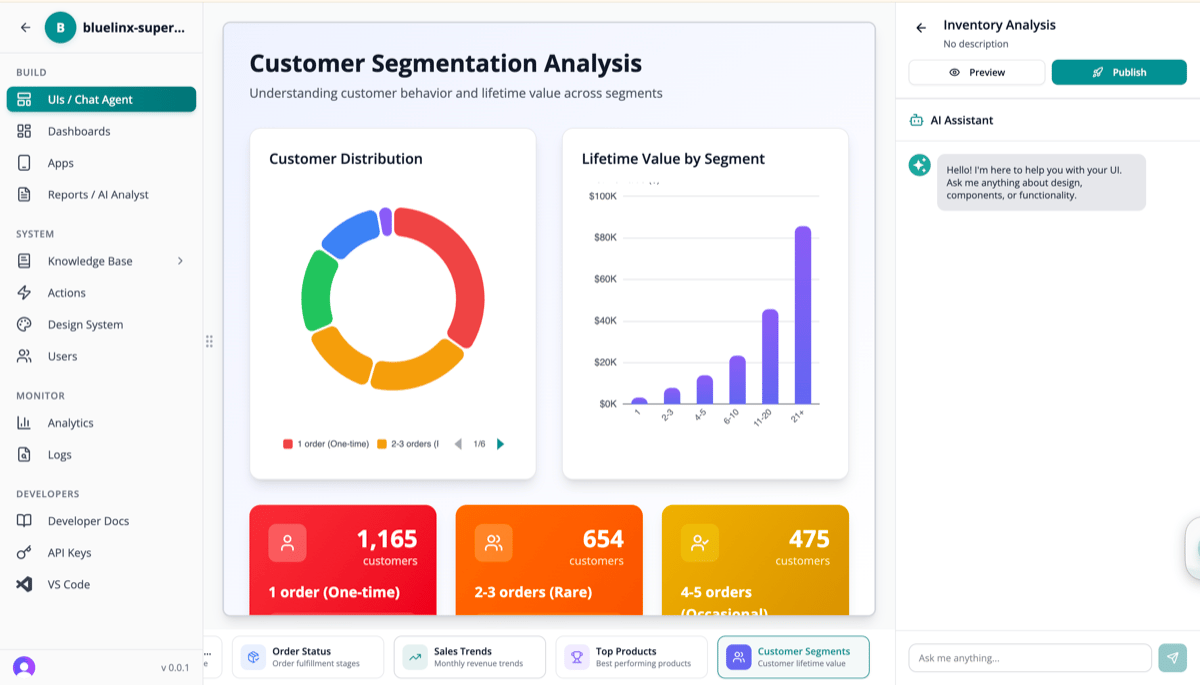
Task: Open Actions in the sidebar
Action: (101, 293)
